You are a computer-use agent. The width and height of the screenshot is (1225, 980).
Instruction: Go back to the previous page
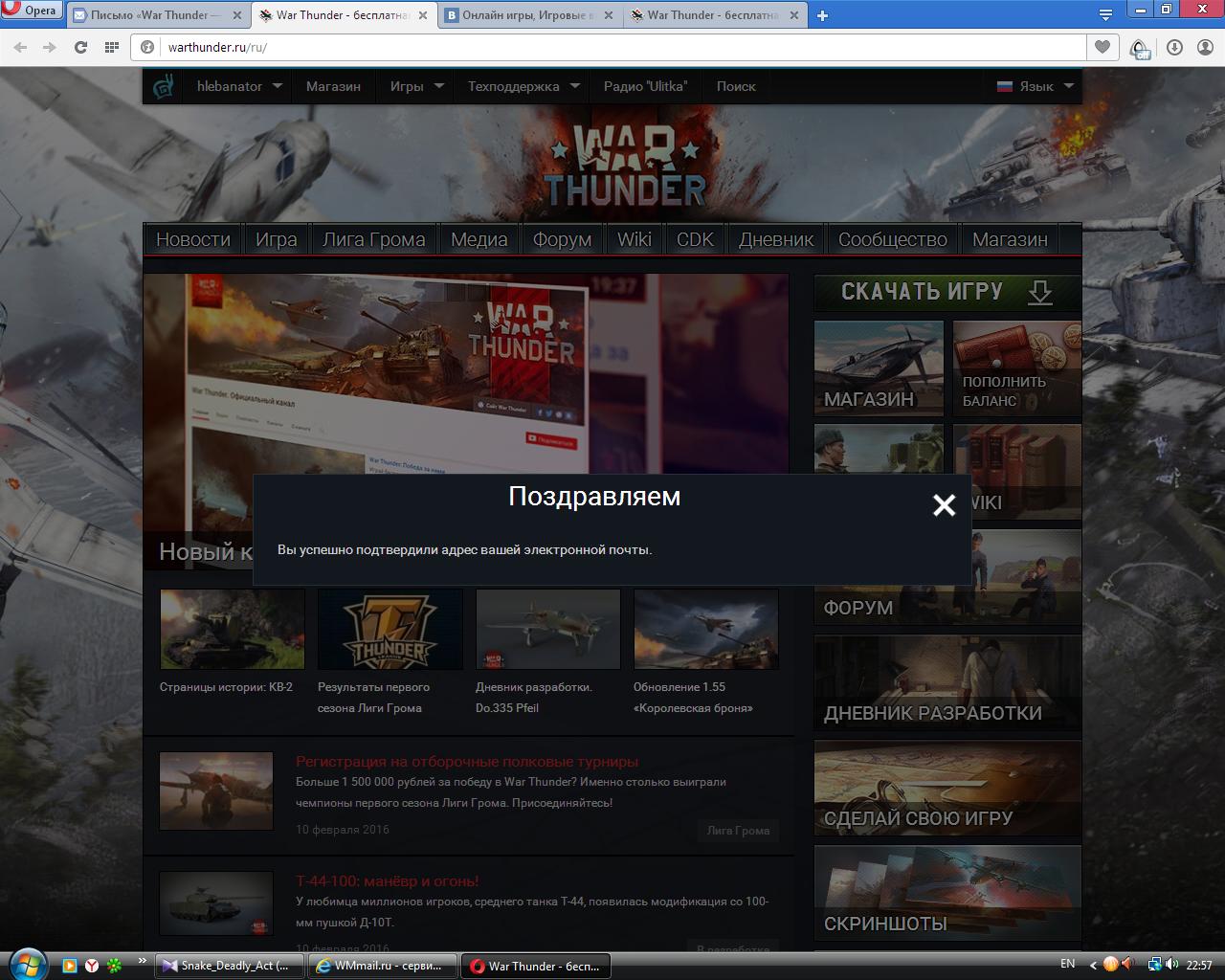click(20, 47)
